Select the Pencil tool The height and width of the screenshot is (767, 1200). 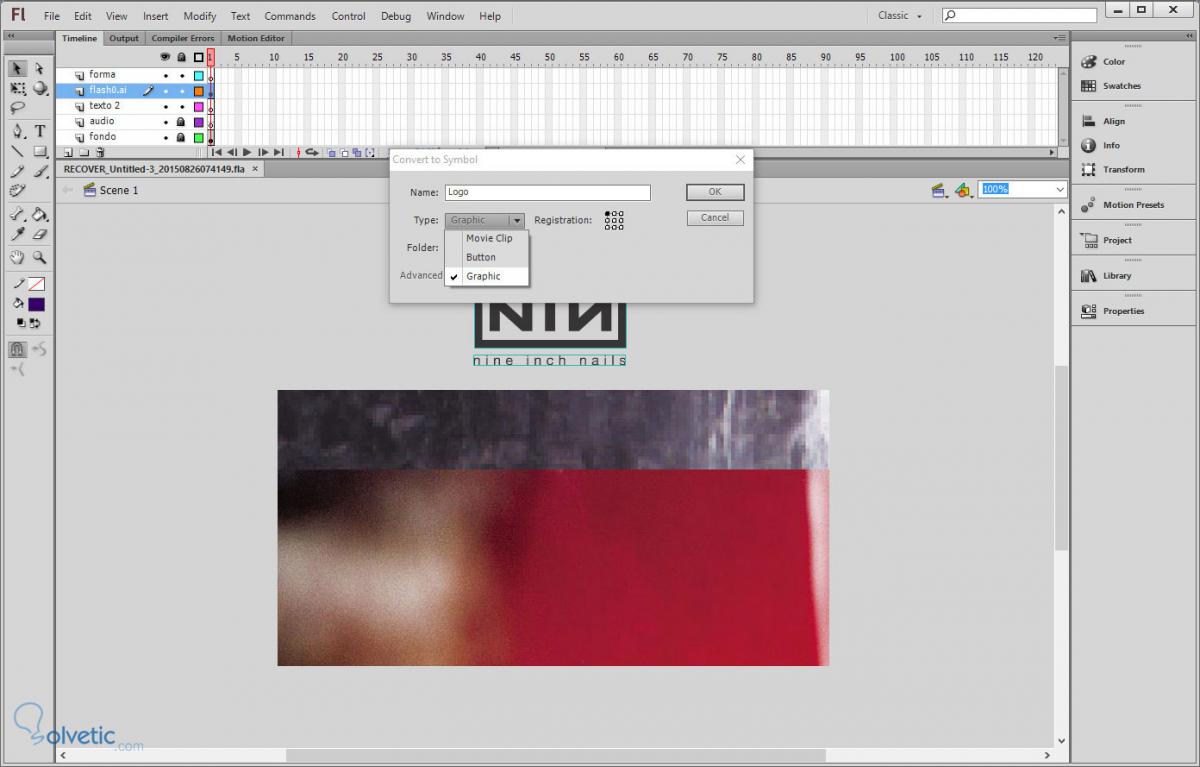pos(18,171)
